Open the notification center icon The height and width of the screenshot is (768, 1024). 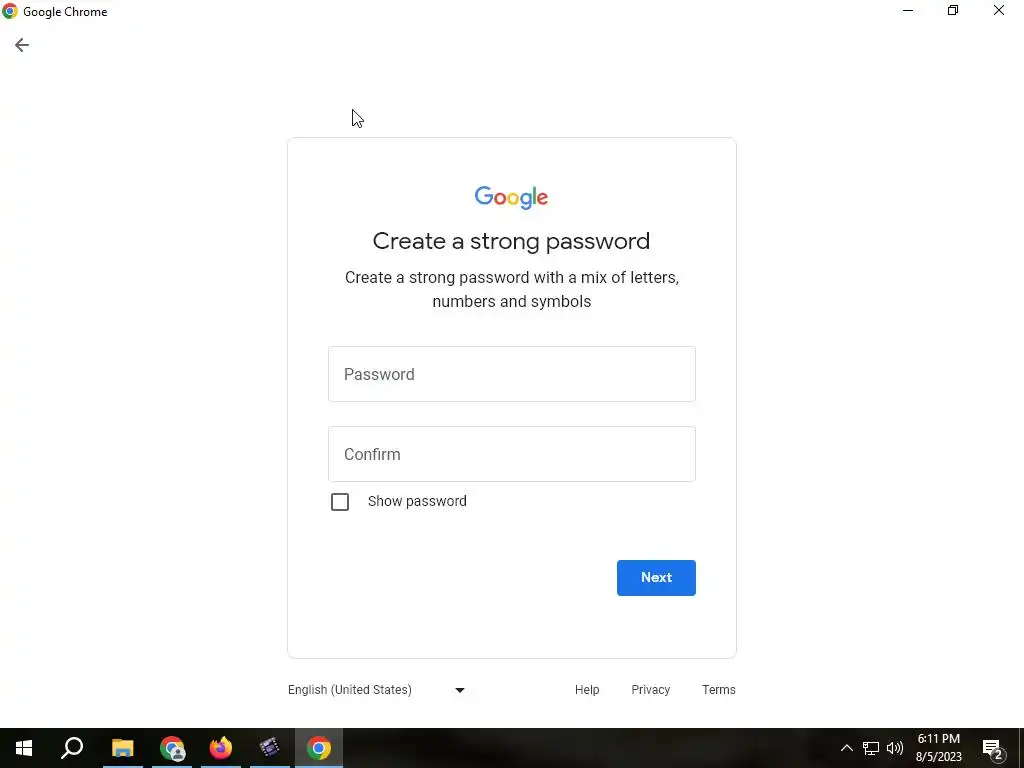pos(993,748)
